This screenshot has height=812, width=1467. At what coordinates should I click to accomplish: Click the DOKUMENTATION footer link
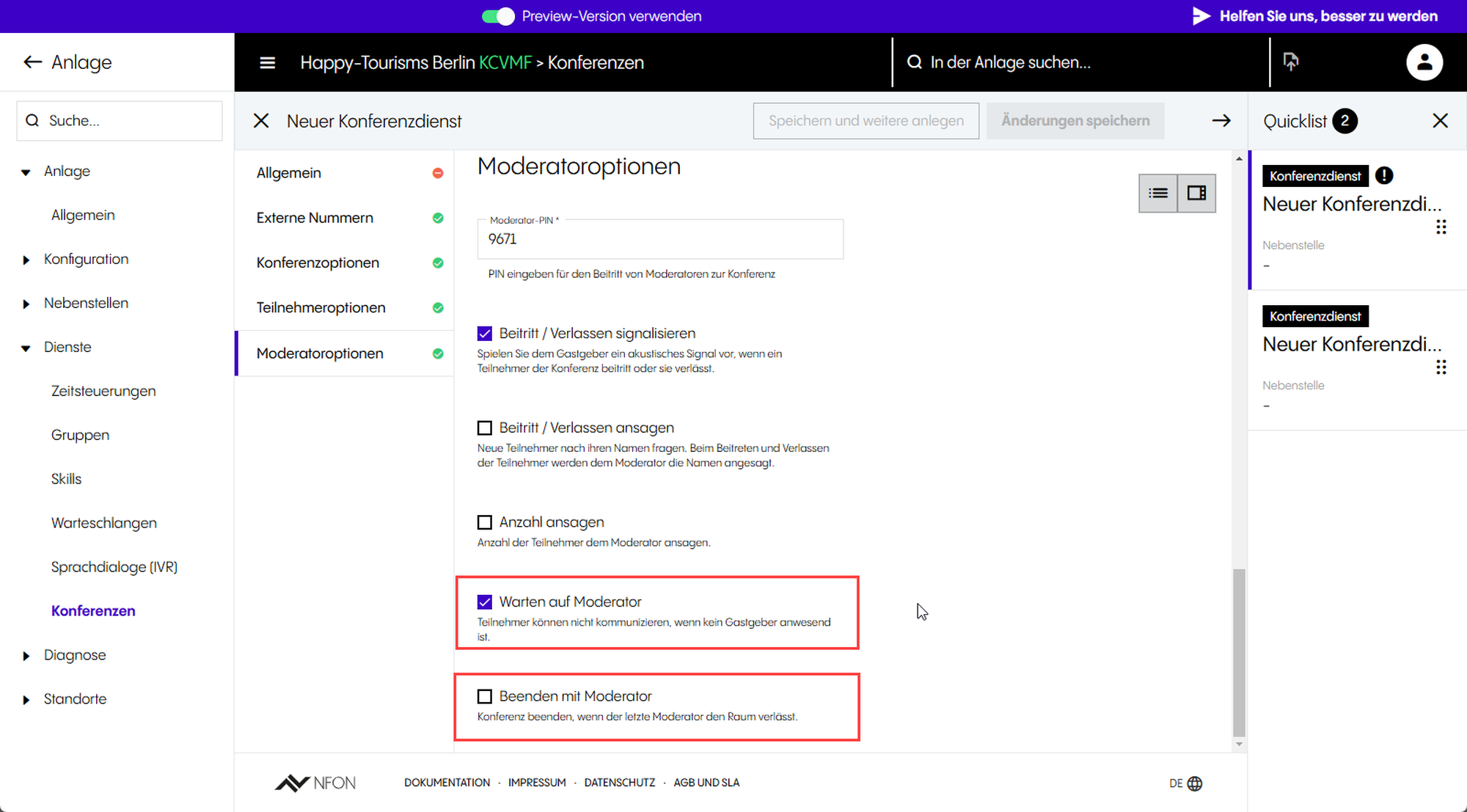(447, 783)
